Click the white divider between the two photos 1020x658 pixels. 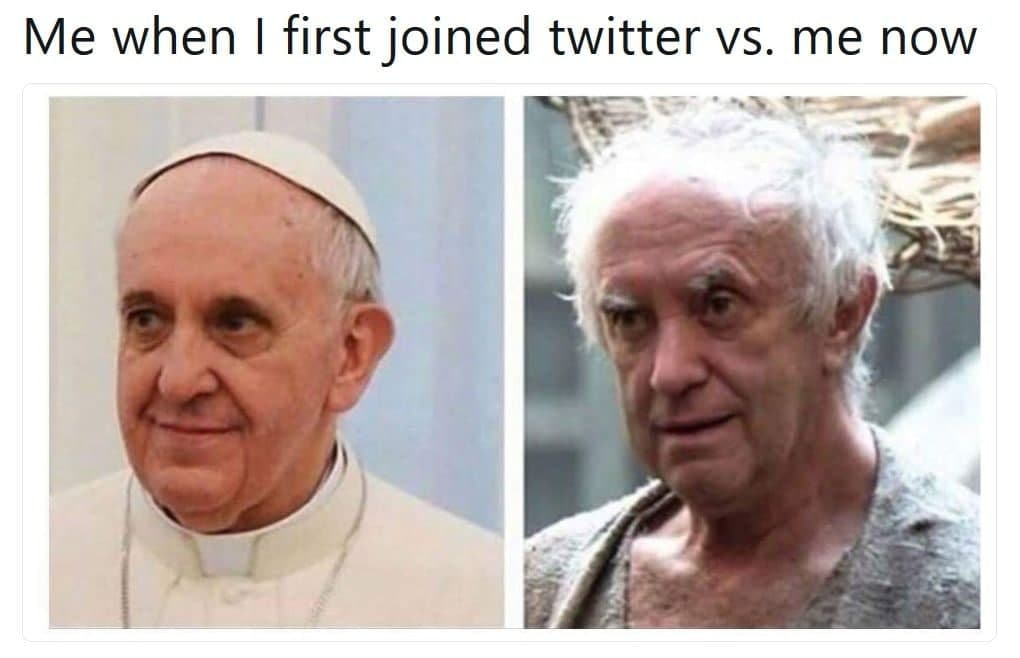click(x=514, y=362)
